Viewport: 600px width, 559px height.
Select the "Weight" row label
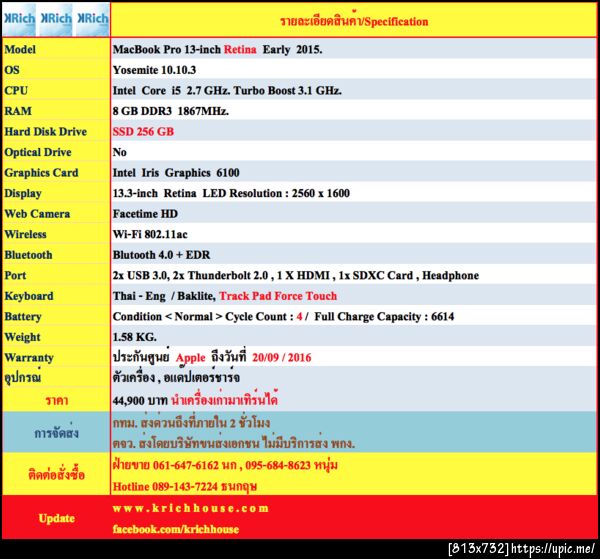22,337
